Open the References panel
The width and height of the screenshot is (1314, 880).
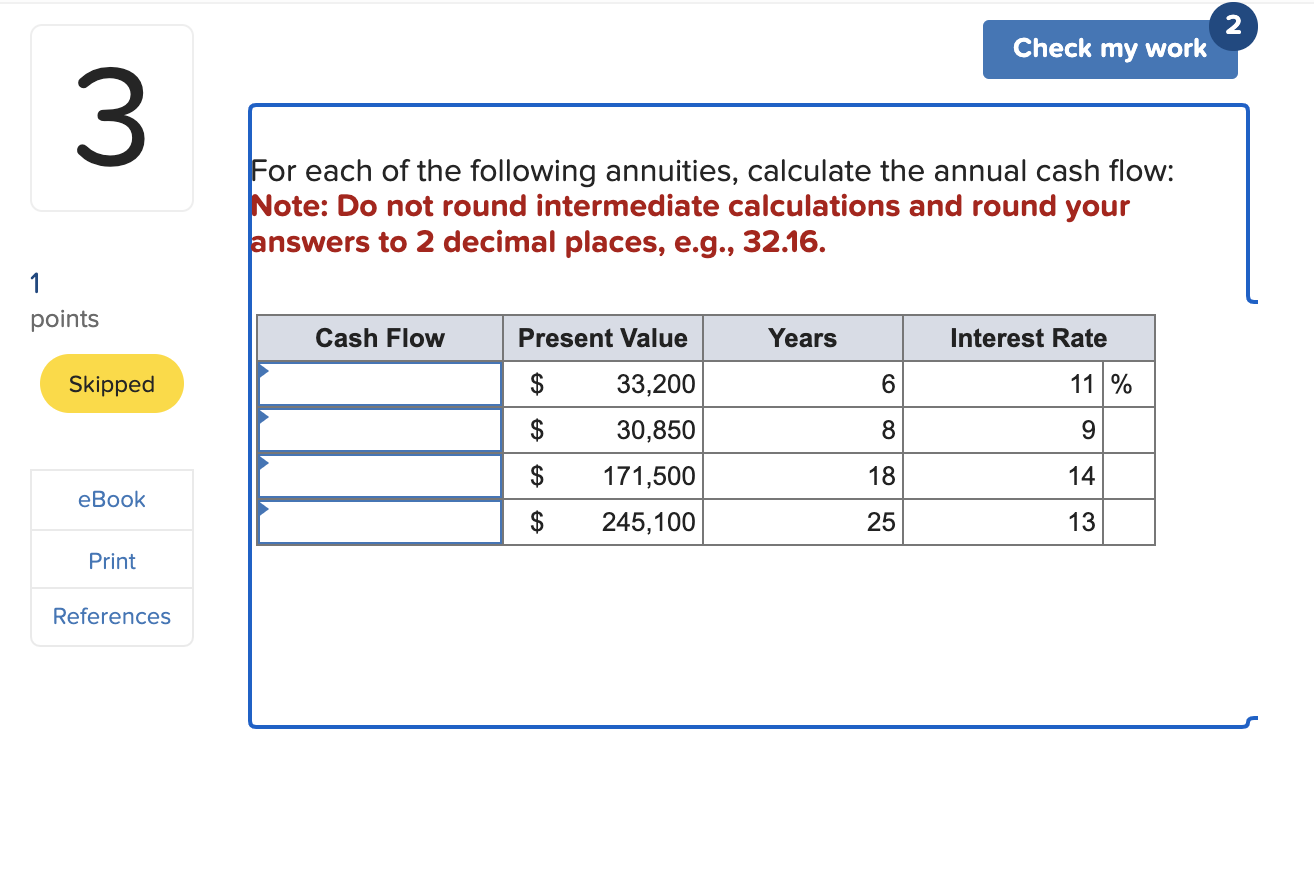[111, 616]
